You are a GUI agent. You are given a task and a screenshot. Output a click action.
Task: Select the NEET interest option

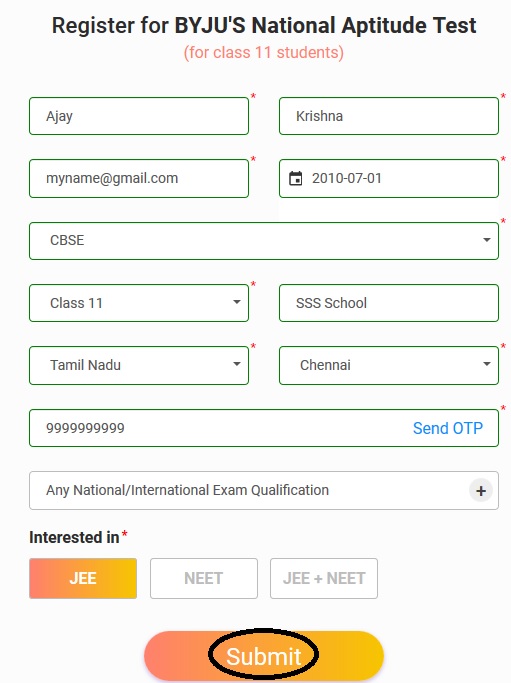pos(204,578)
